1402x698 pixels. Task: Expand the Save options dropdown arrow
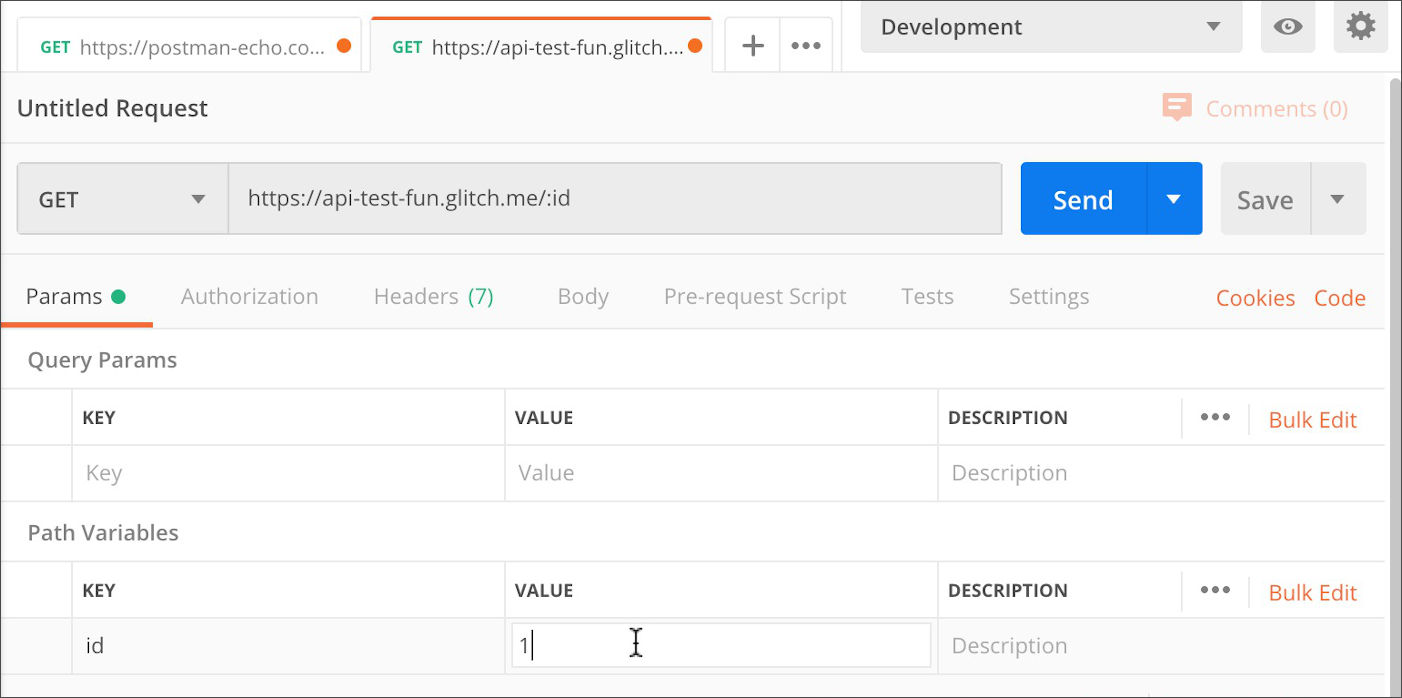coord(1337,199)
